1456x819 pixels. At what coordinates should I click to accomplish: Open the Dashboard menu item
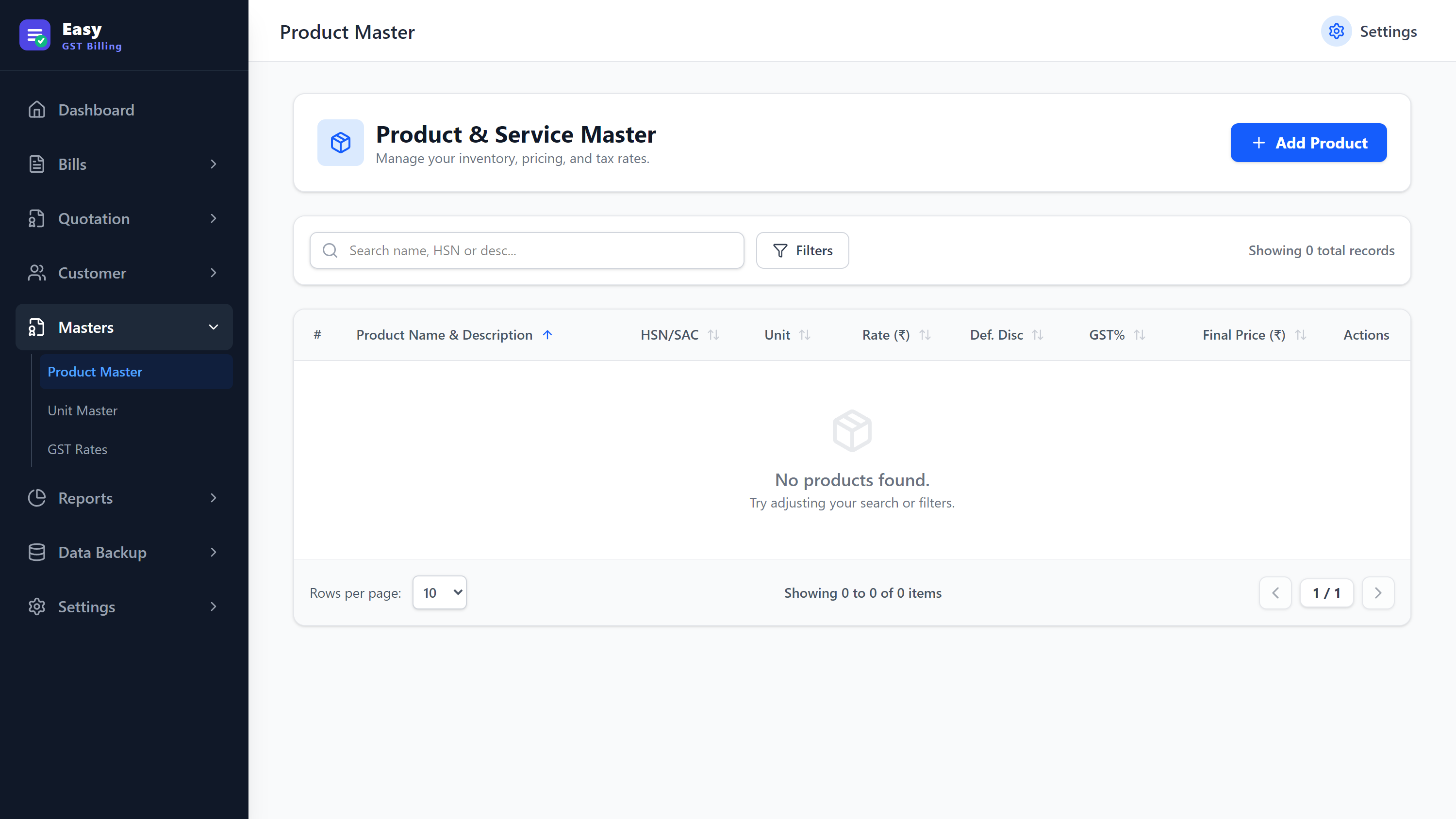pos(124,110)
